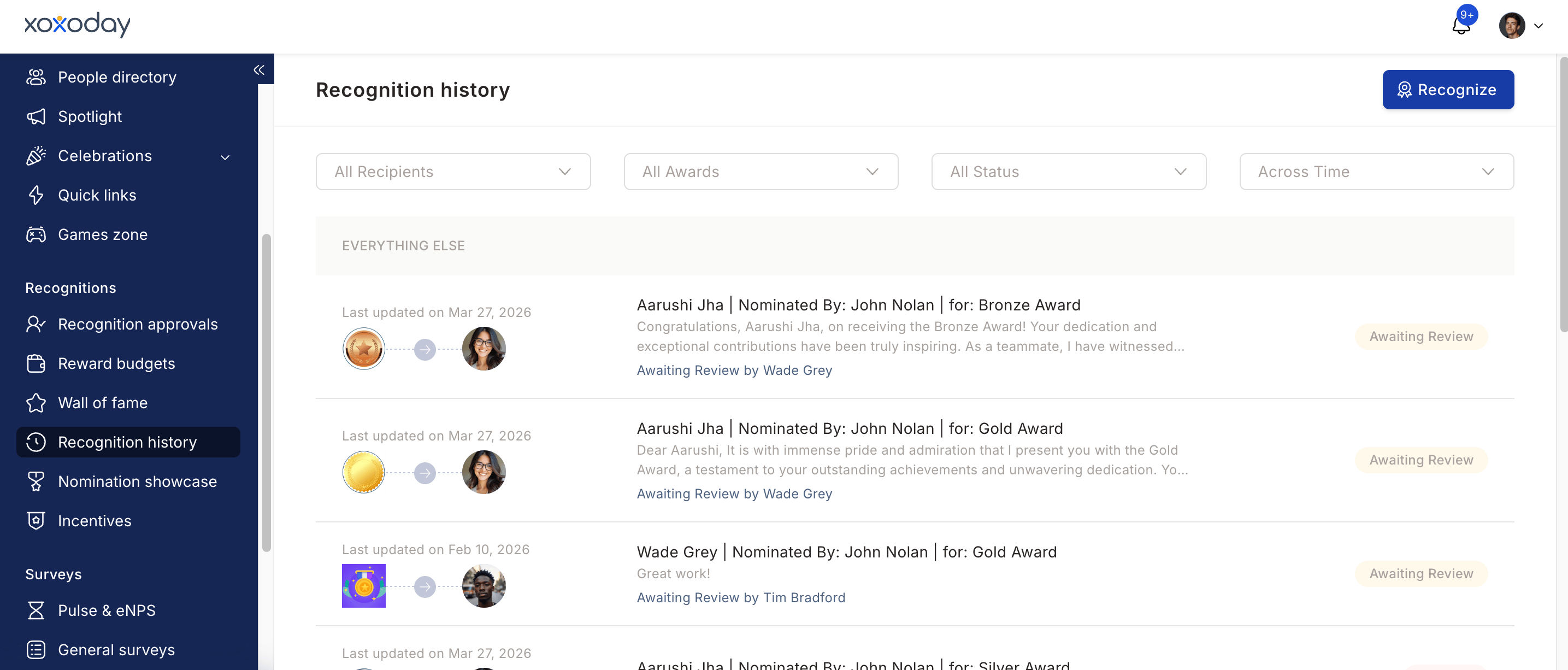The height and width of the screenshot is (670, 1568).
Task: Open the user profile avatar menu
Action: 1511,26
